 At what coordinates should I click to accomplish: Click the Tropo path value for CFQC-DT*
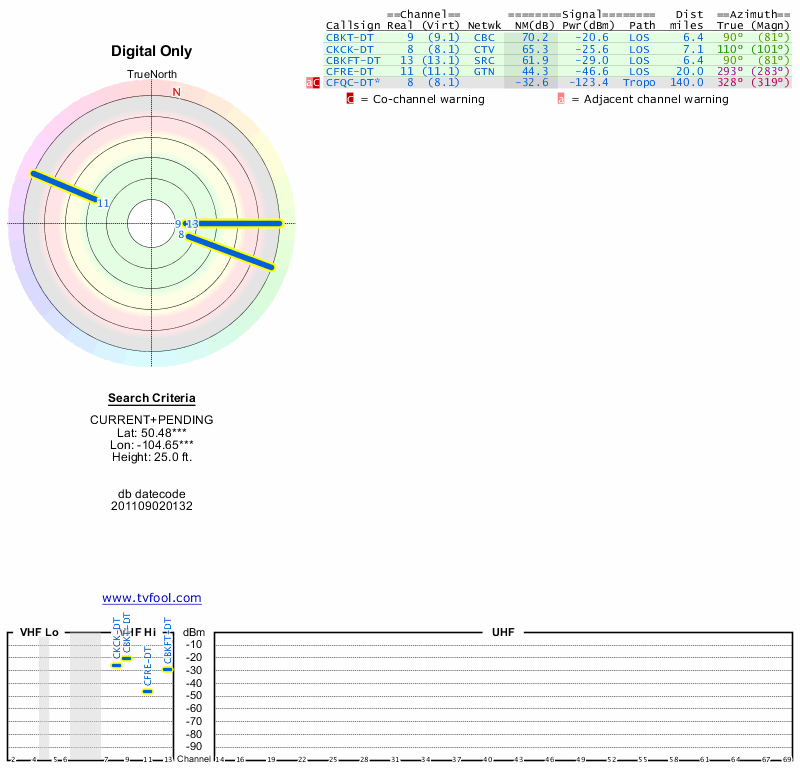(639, 83)
